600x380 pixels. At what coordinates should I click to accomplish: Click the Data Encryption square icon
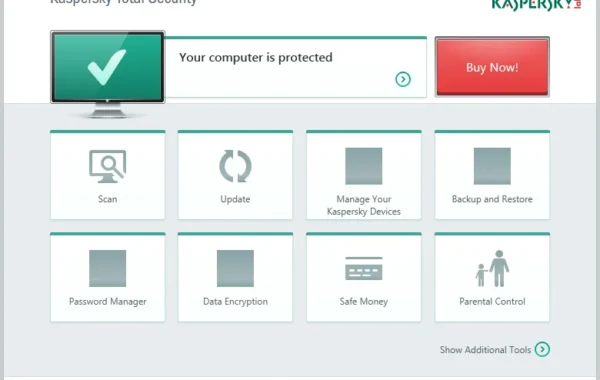pos(235,268)
